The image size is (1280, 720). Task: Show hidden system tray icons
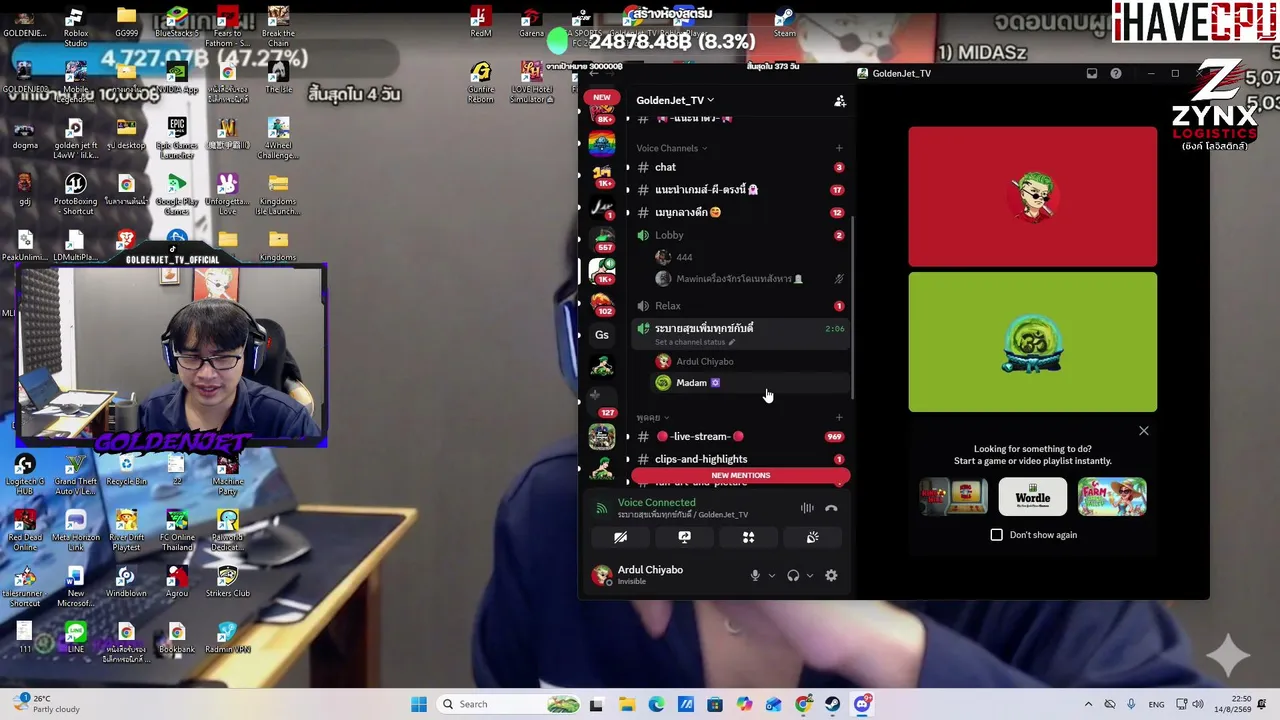pyautogui.click(x=1088, y=704)
